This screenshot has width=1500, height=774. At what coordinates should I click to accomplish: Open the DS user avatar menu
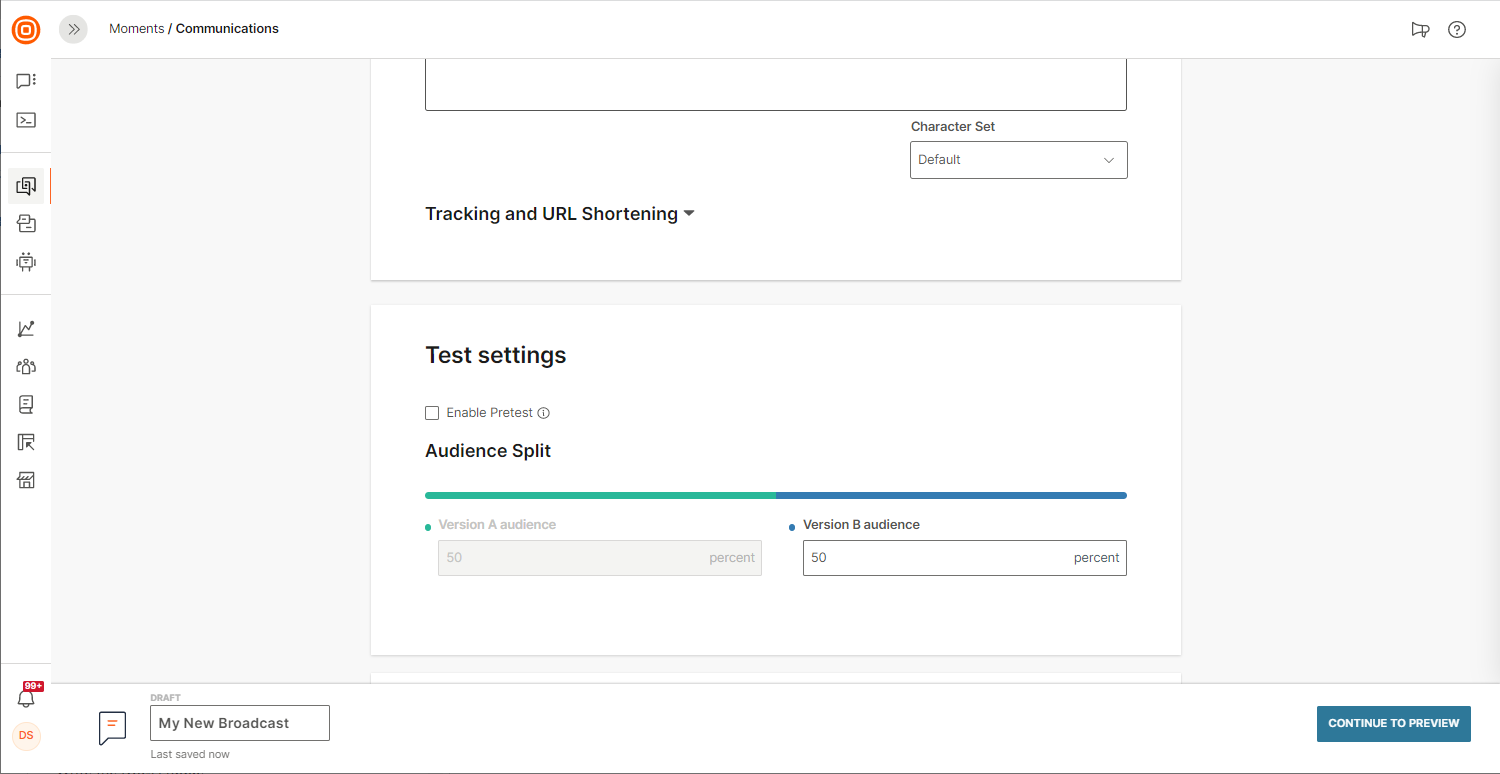[26, 736]
